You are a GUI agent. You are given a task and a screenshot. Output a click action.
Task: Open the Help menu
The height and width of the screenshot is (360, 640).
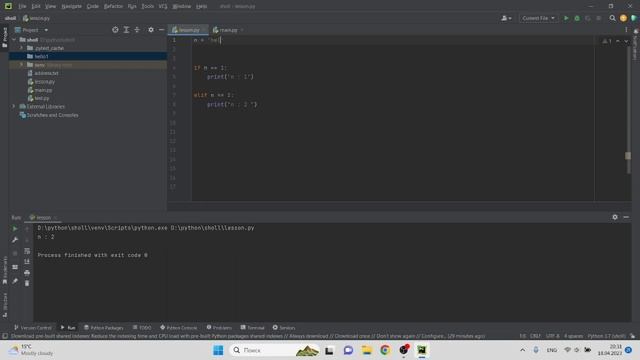[201, 6]
